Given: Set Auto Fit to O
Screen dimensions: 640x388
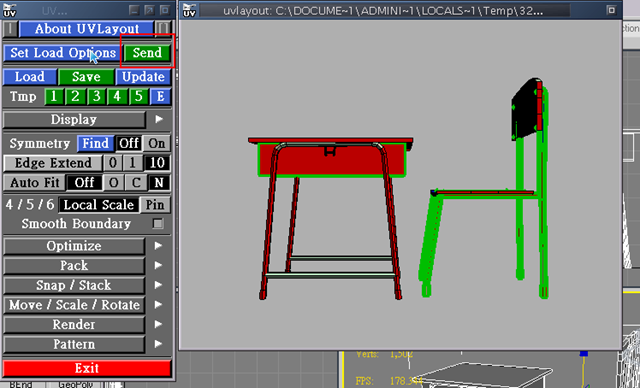Looking at the screenshot, I should pyautogui.click(x=113, y=182).
